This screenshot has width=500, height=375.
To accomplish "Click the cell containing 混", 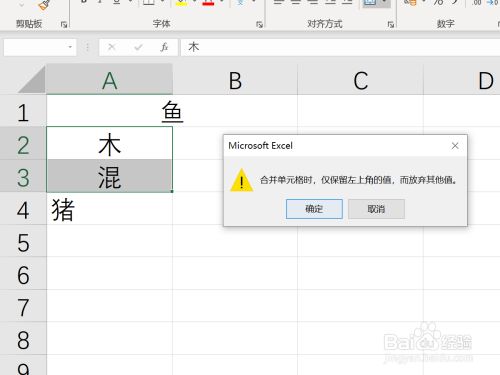I will (x=109, y=176).
